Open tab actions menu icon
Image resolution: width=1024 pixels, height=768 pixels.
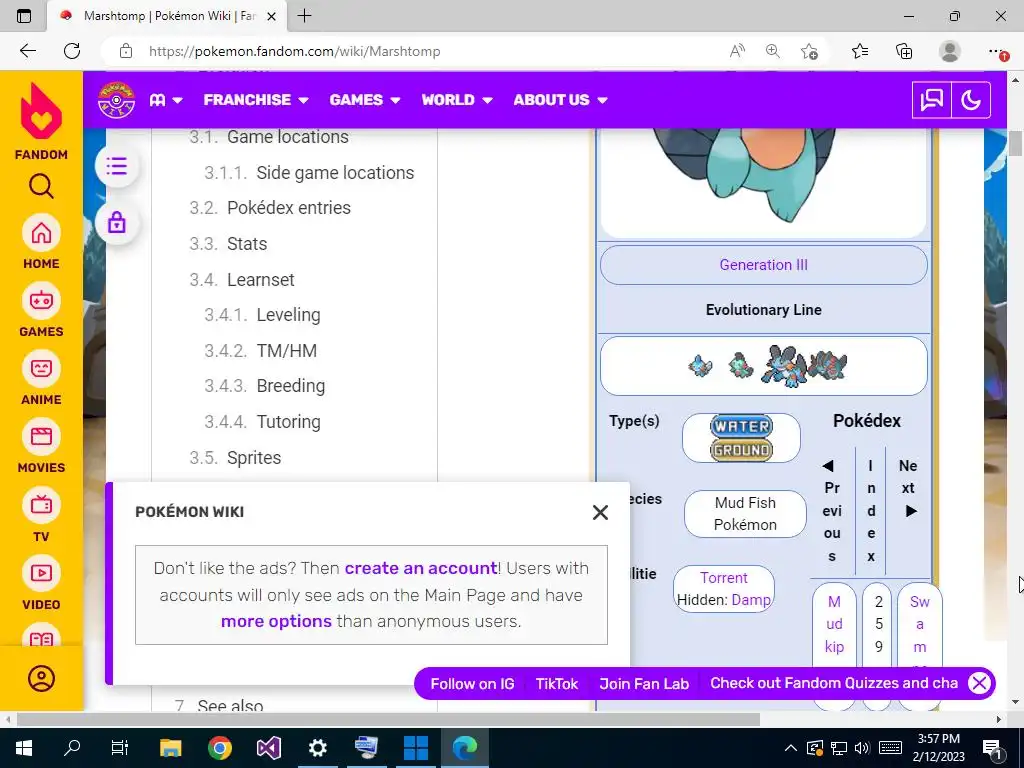click(24, 16)
